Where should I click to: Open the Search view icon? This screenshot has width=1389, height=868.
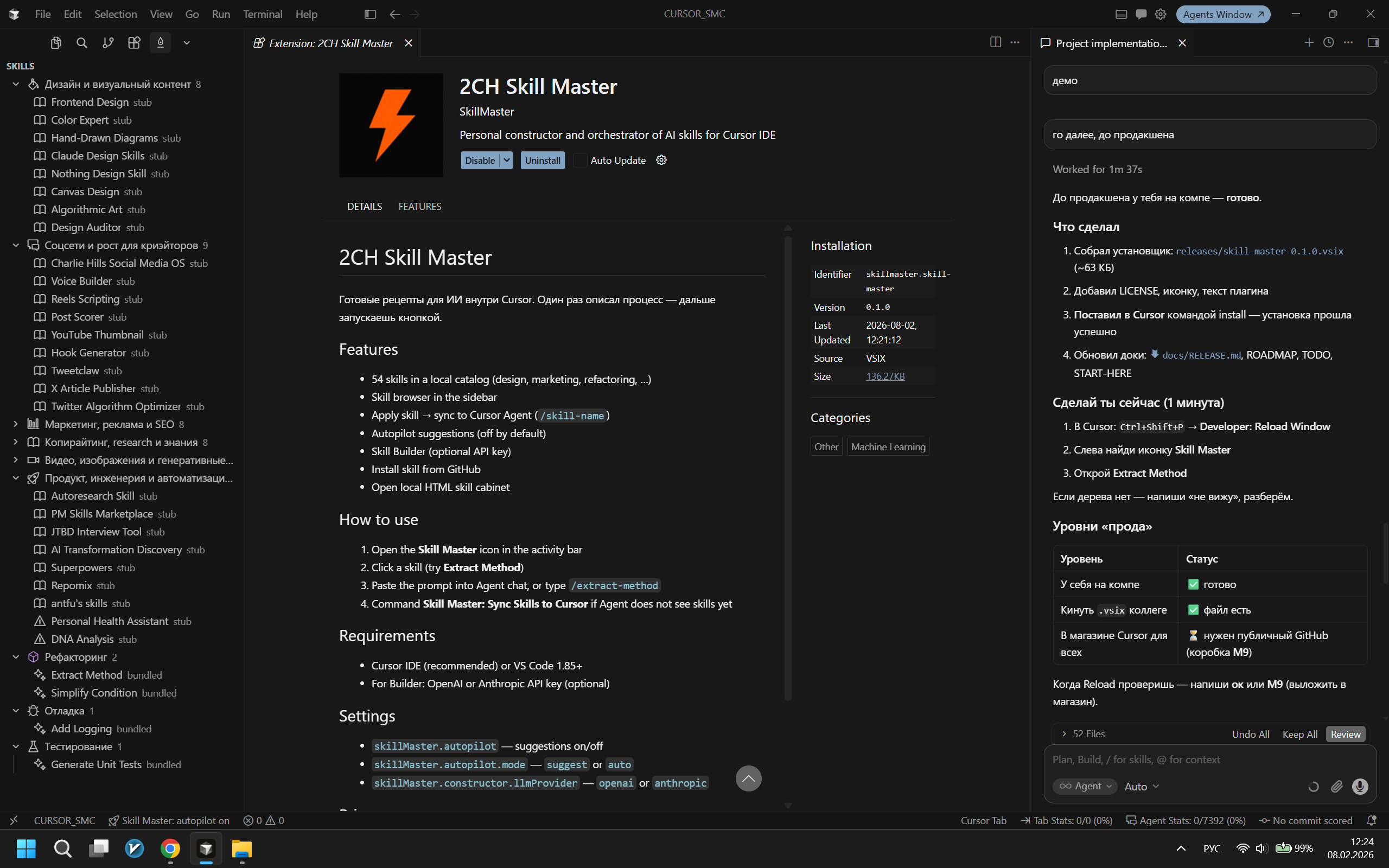pos(81,43)
